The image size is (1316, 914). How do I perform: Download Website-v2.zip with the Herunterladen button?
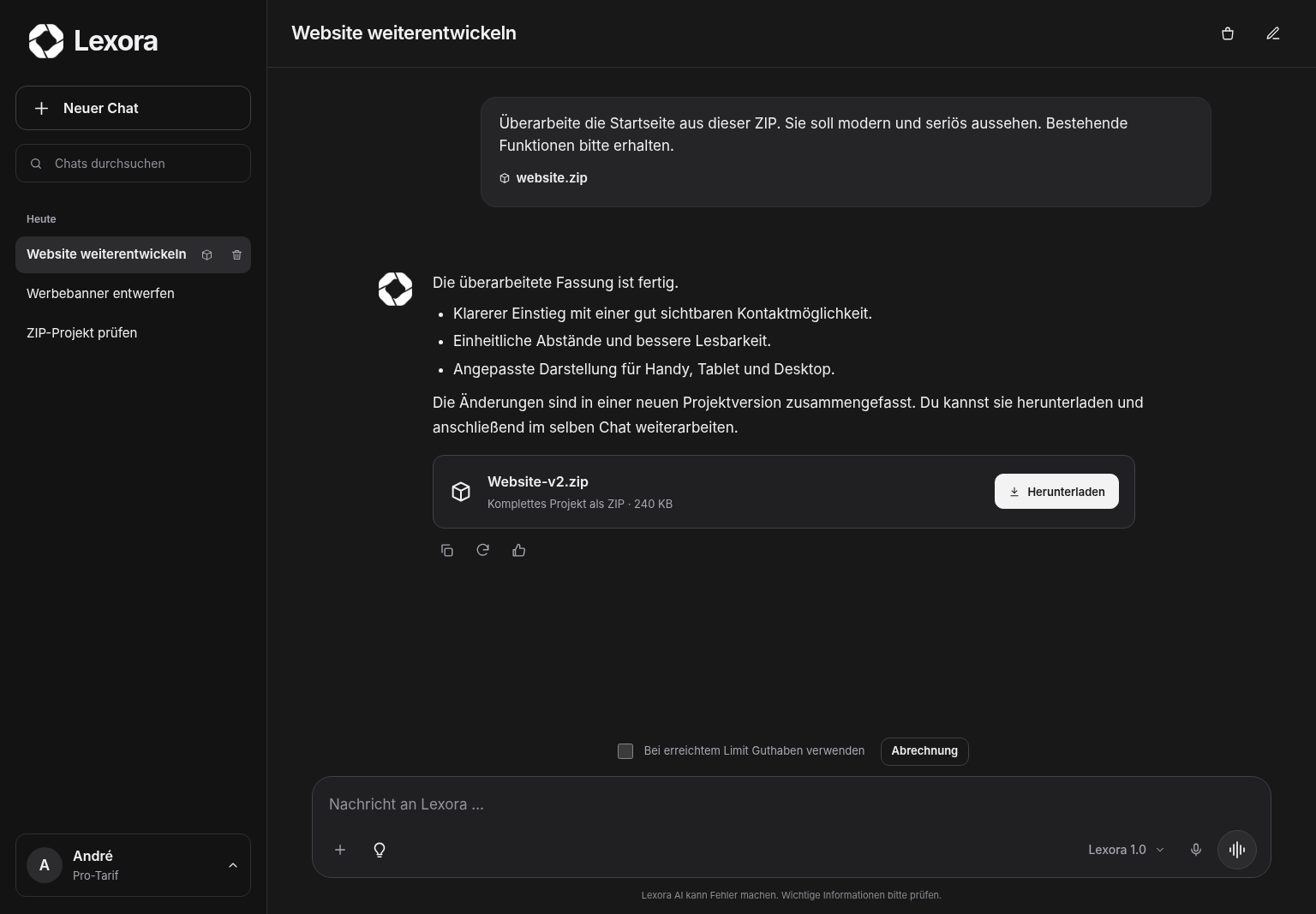point(1056,492)
